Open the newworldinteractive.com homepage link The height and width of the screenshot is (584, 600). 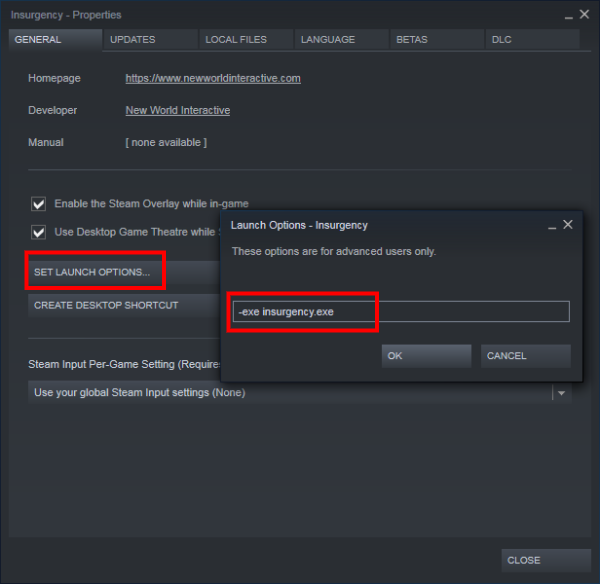pyautogui.click(x=212, y=78)
